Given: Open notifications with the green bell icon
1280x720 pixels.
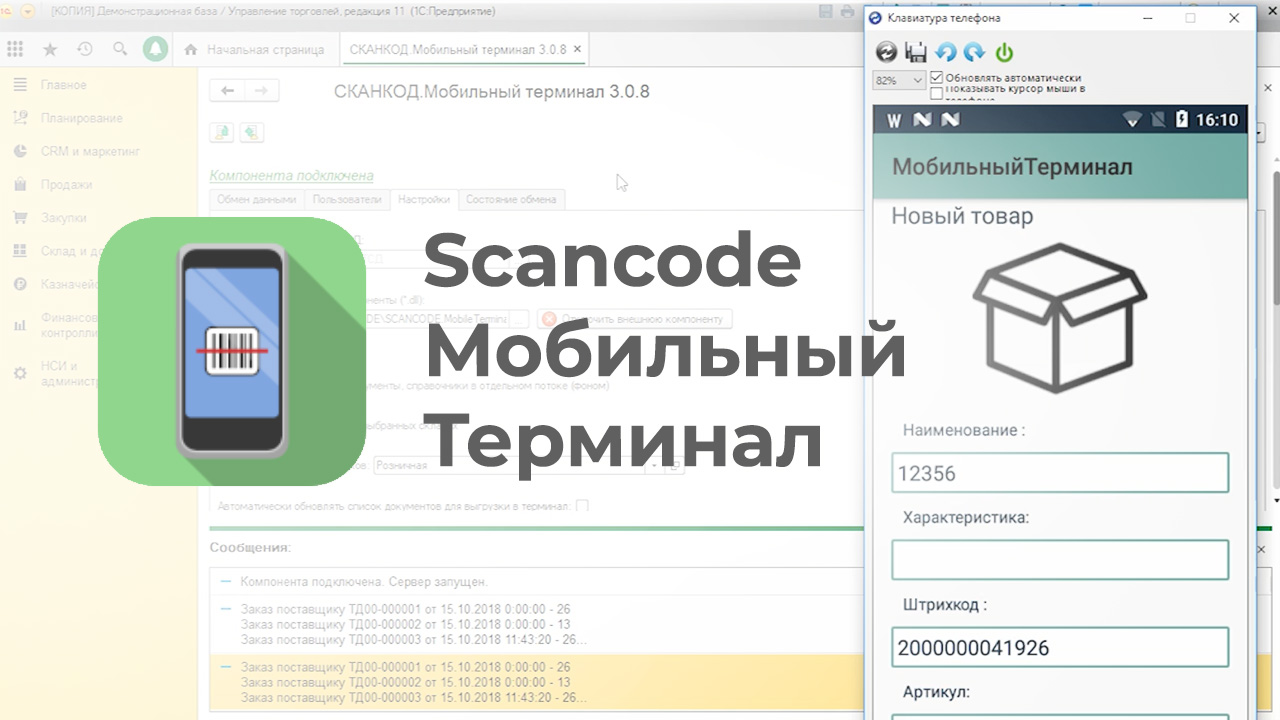Looking at the screenshot, I should click(155, 49).
